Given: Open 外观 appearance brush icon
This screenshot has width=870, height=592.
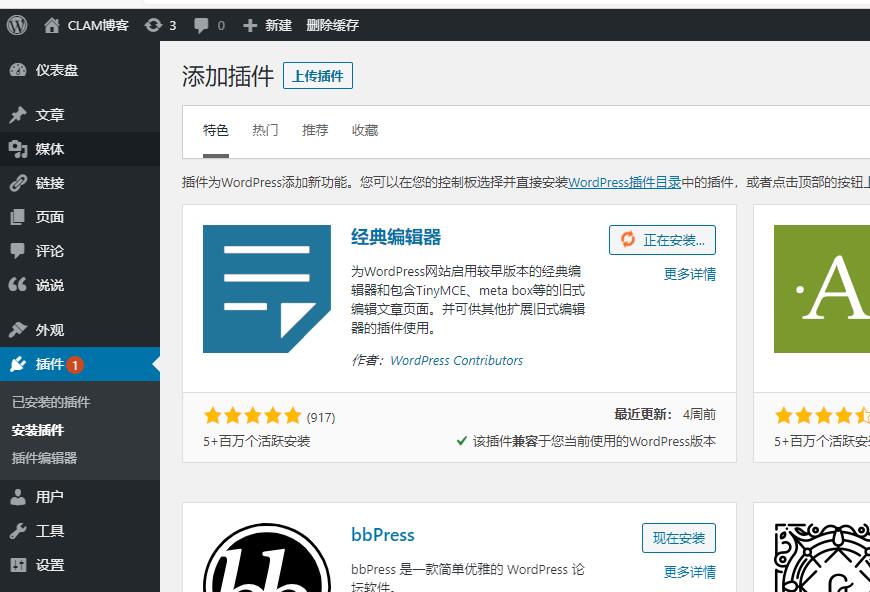Looking at the screenshot, I should [18, 330].
